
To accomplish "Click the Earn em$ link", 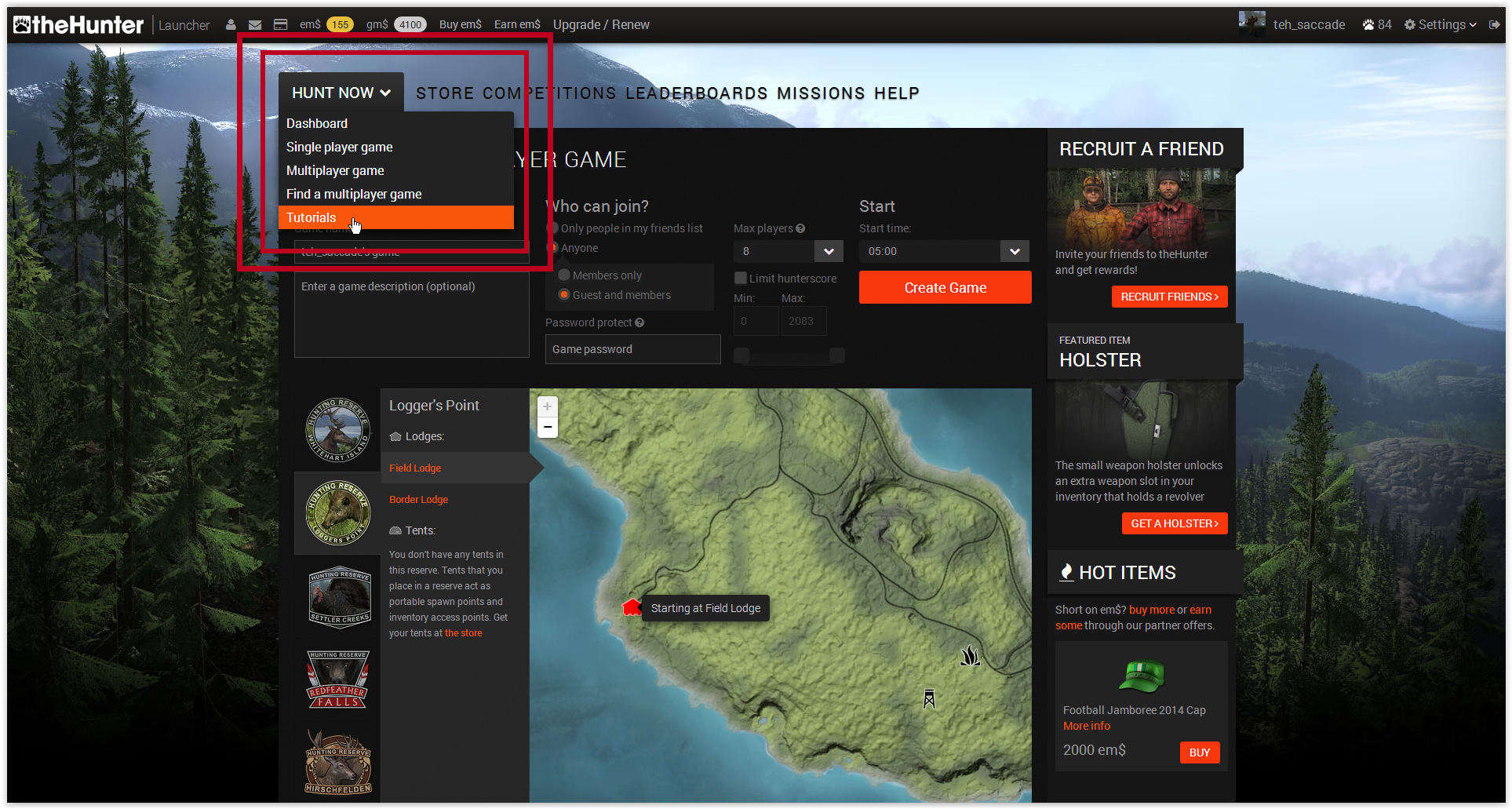I will [x=517, y=25].
